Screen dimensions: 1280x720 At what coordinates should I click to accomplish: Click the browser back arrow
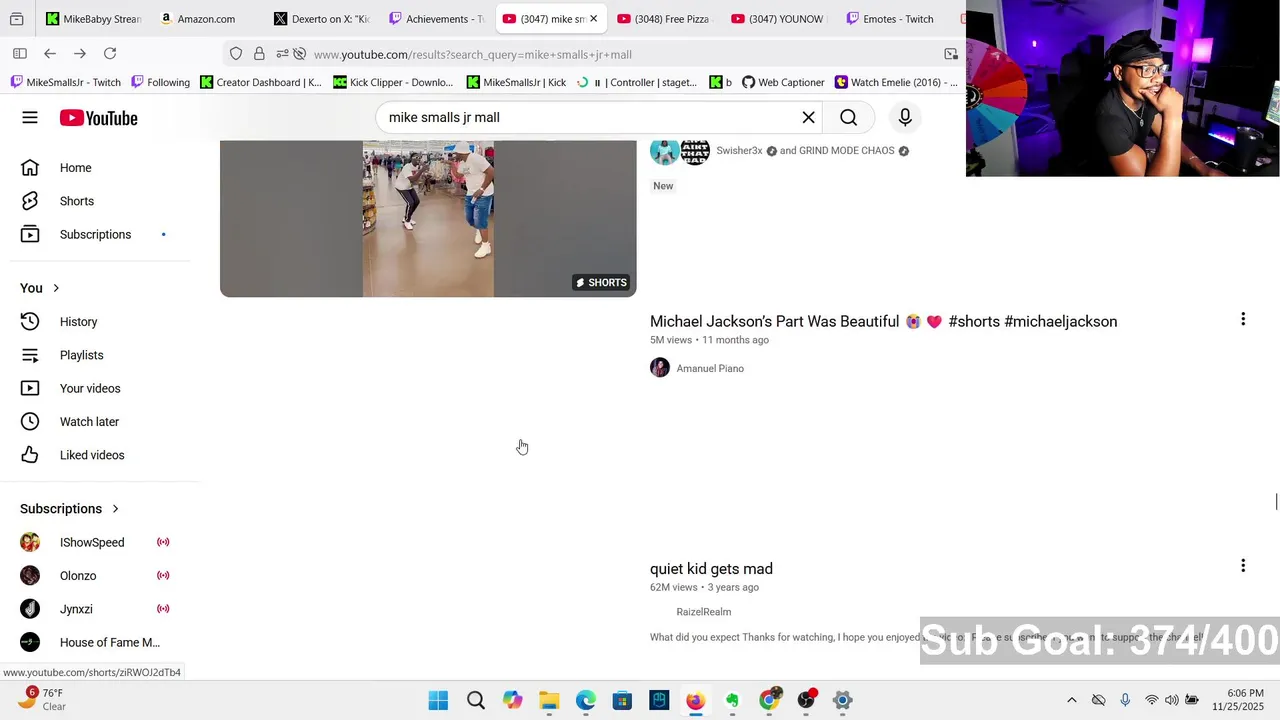(x=50, y=54)
